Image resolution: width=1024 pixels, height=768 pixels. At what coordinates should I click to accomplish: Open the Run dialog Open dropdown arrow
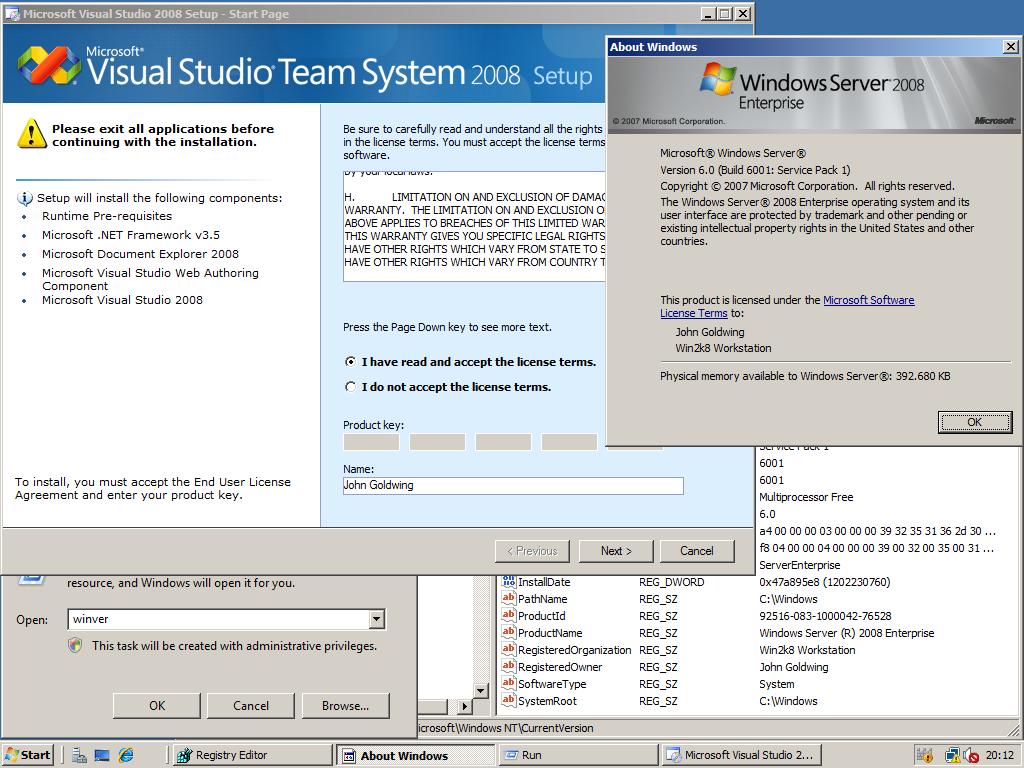coord(377,619)
